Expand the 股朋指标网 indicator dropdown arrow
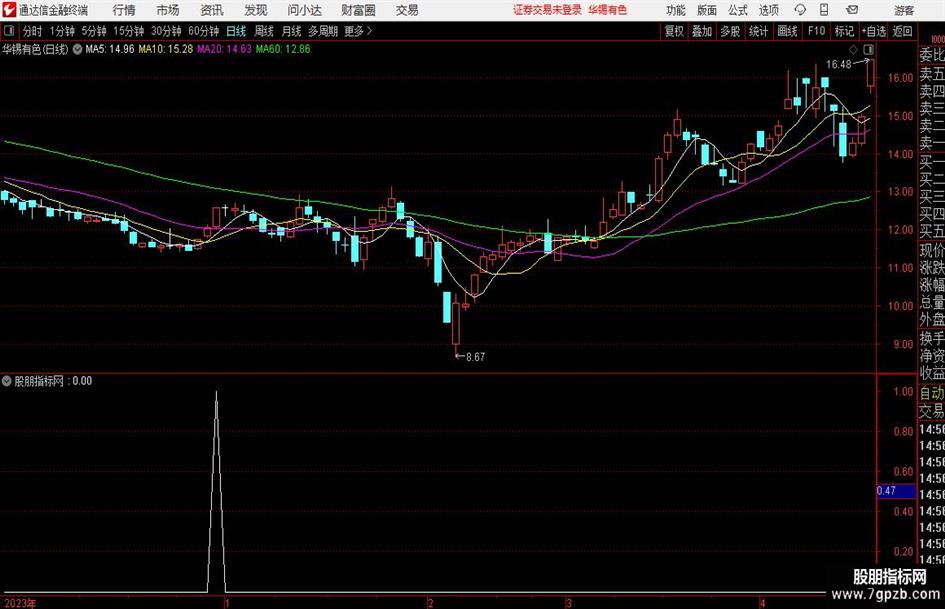The image size is (945, 609). [7, 381]
